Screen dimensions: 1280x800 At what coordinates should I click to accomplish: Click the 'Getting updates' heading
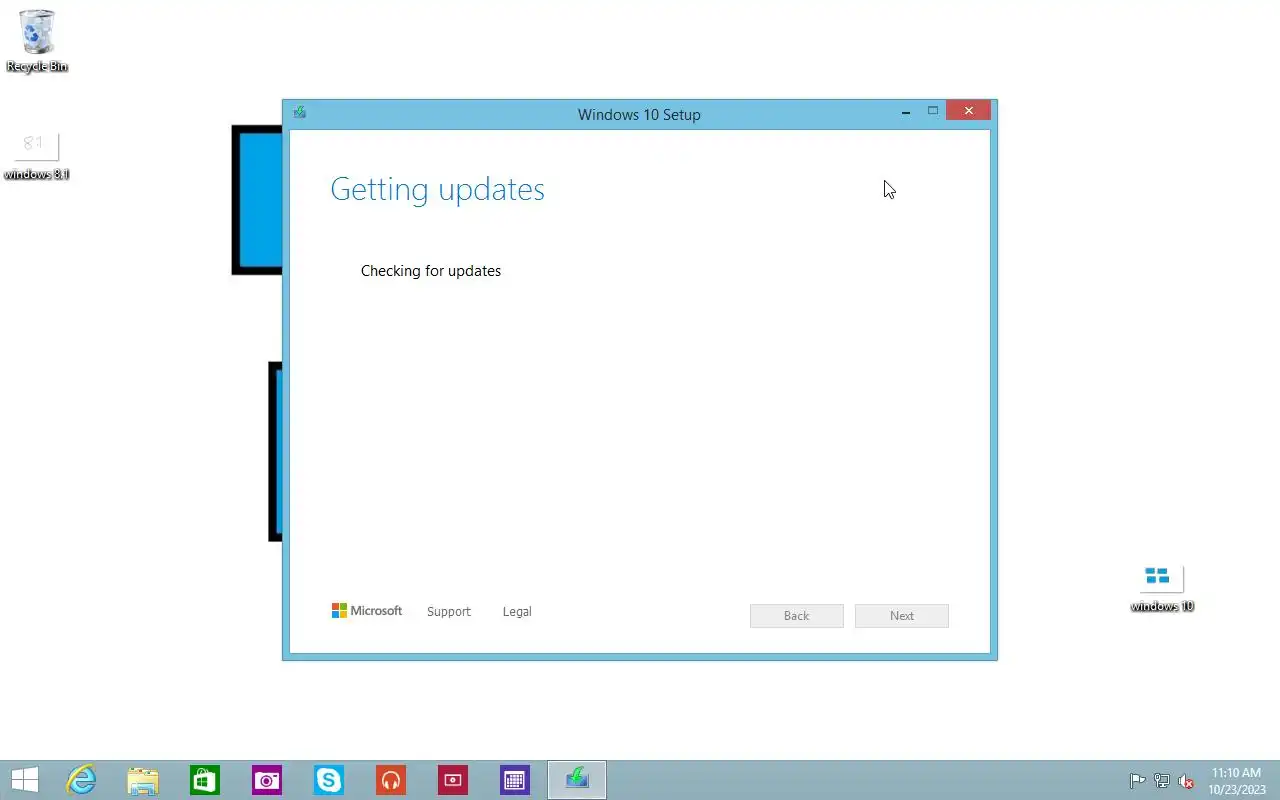coord(437,189)
